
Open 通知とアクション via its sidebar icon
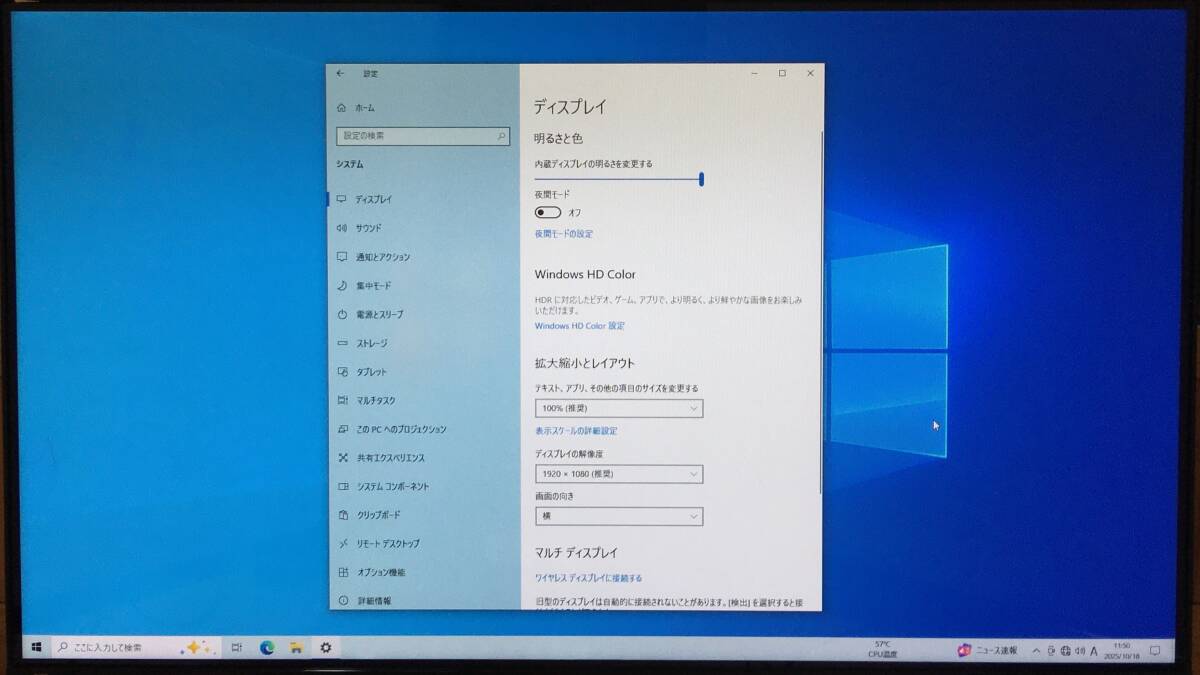click(342, 257)
